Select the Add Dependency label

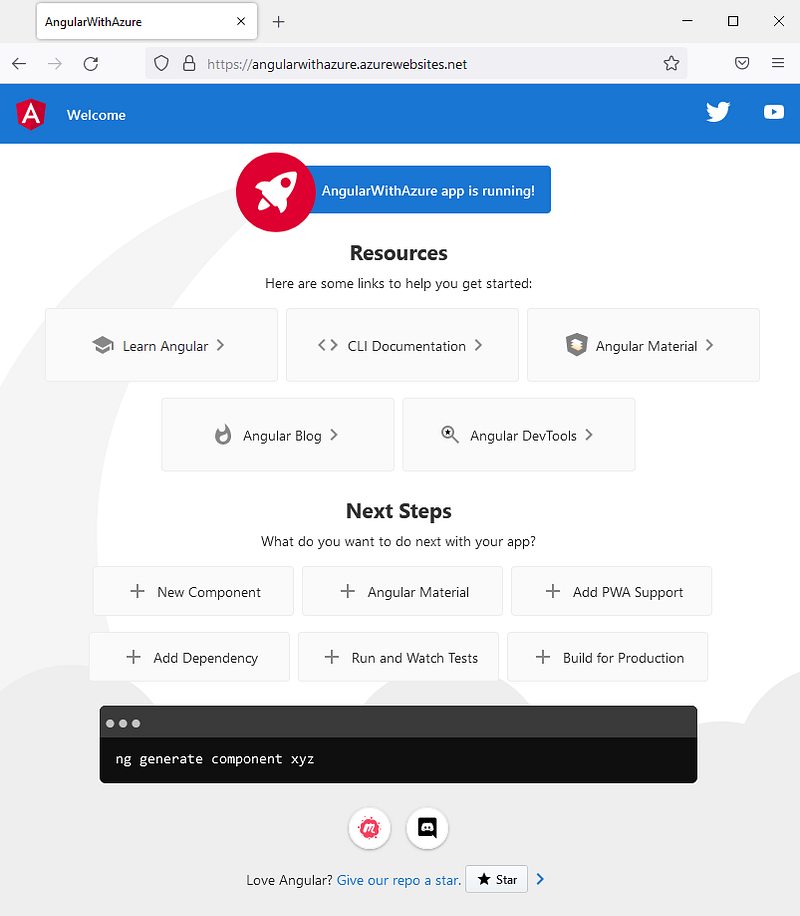205,658
